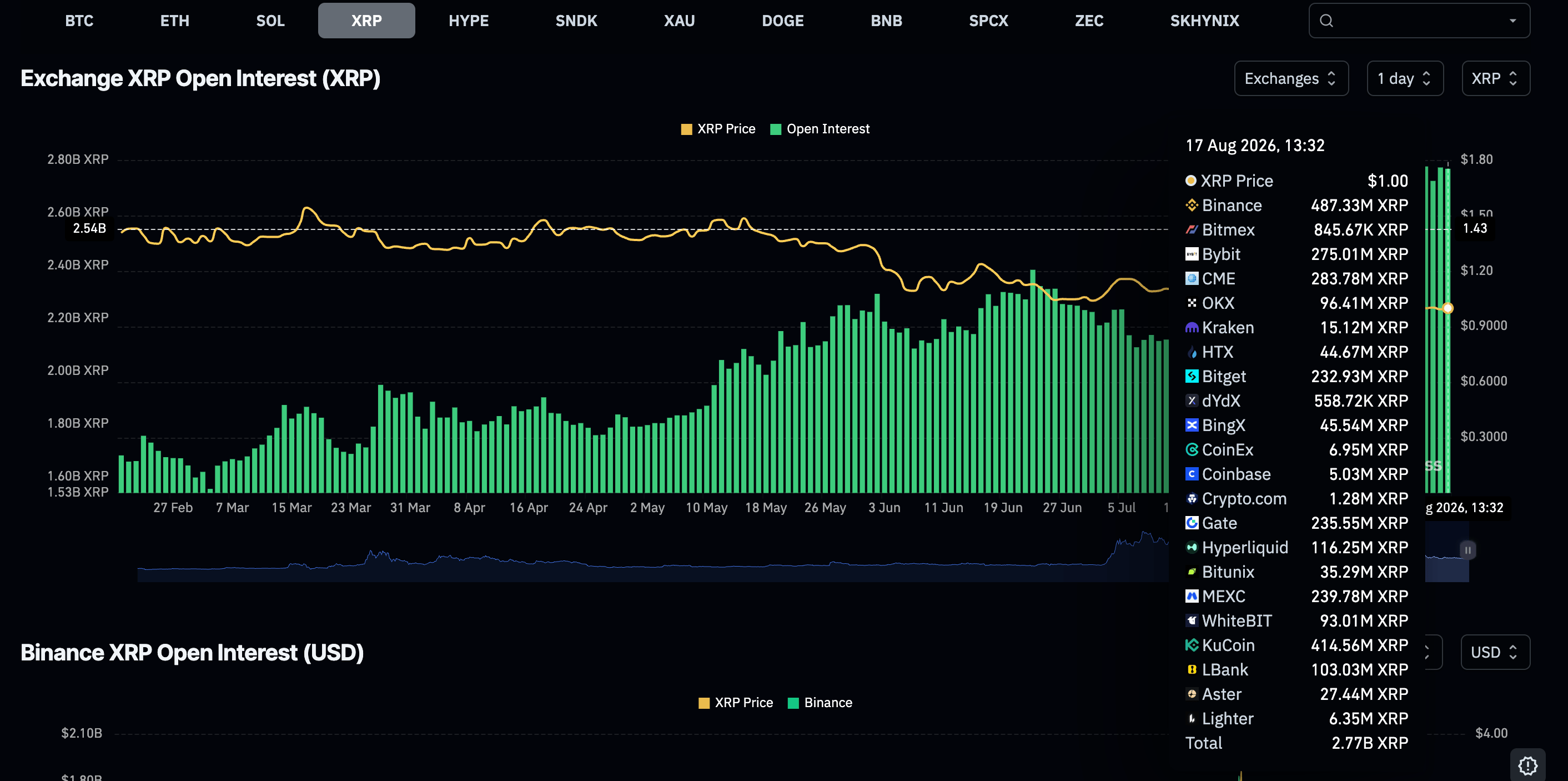Click the price marker dot on the XRP line
This screenshot has height=781, width=1568.
(x=1448, y=308)
